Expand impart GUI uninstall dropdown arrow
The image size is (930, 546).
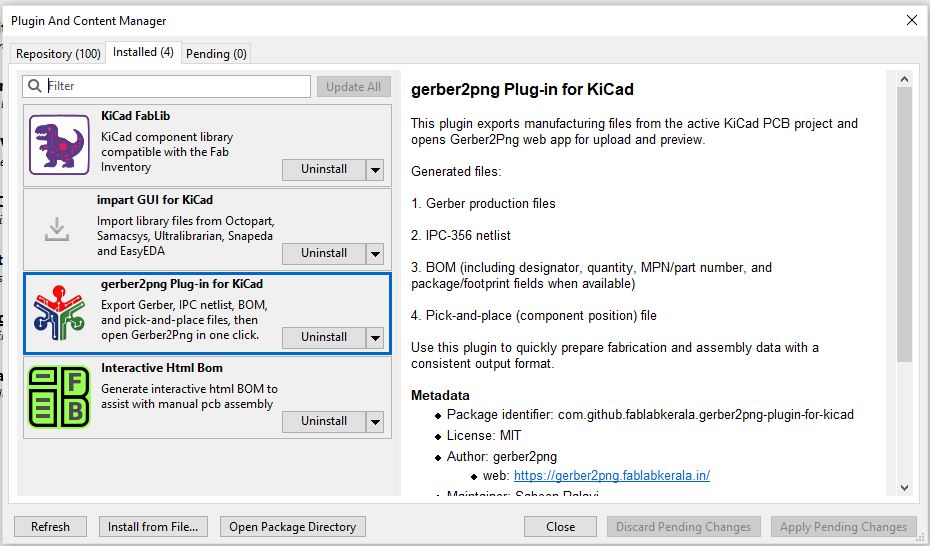pyautogui.click(x=376, y=254)
